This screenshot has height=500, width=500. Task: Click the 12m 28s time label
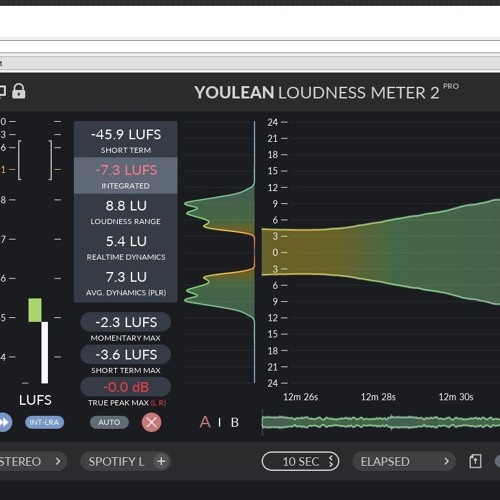coord(378,397)
